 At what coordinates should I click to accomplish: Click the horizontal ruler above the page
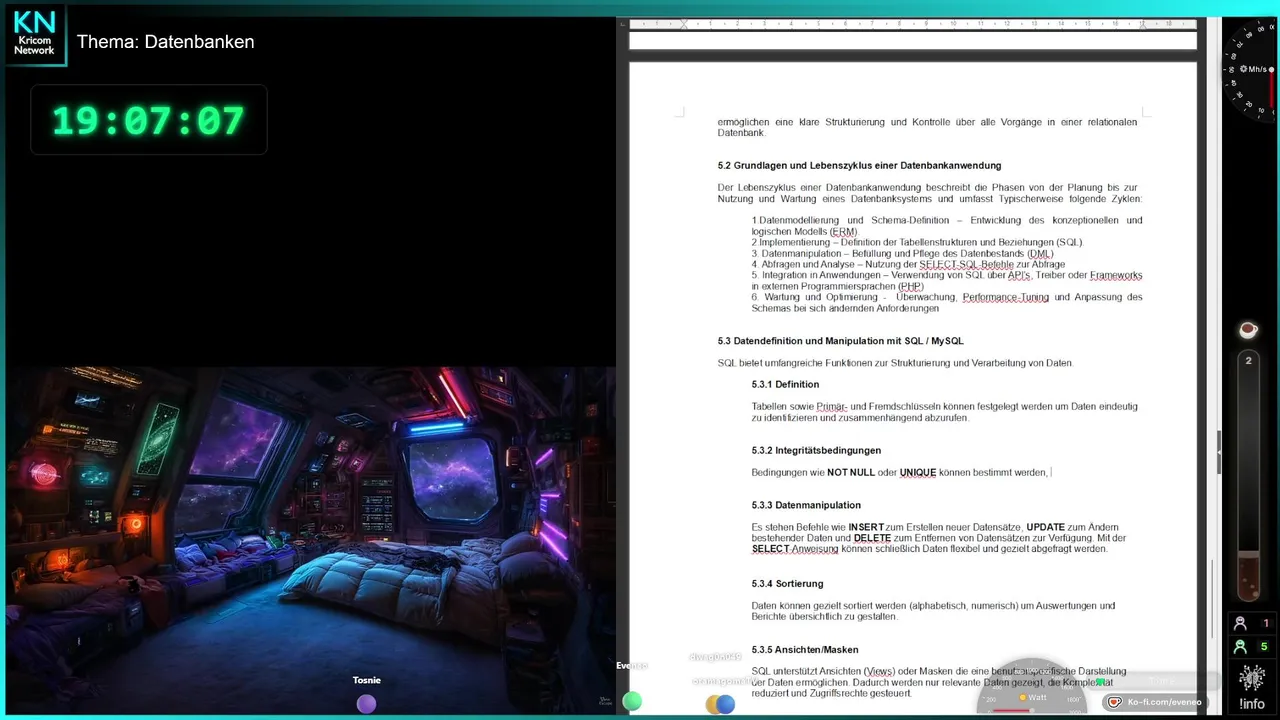click(x=912, y=23)
